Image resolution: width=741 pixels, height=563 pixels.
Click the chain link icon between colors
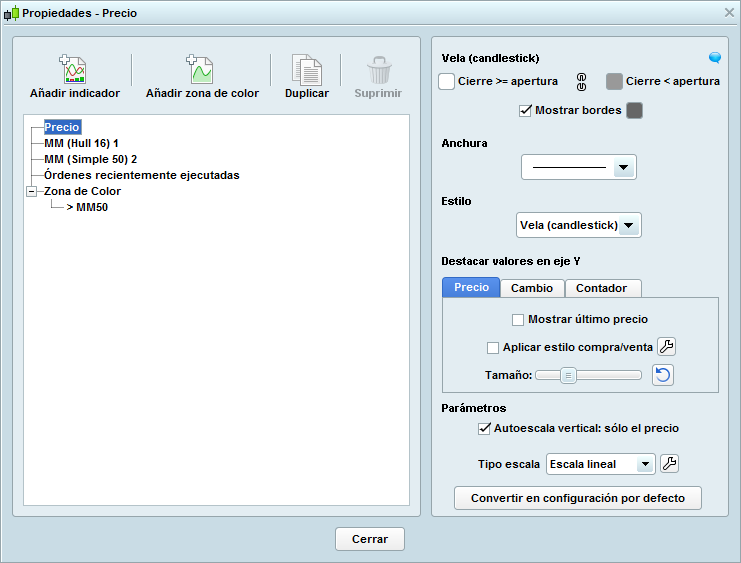[580, 82]
